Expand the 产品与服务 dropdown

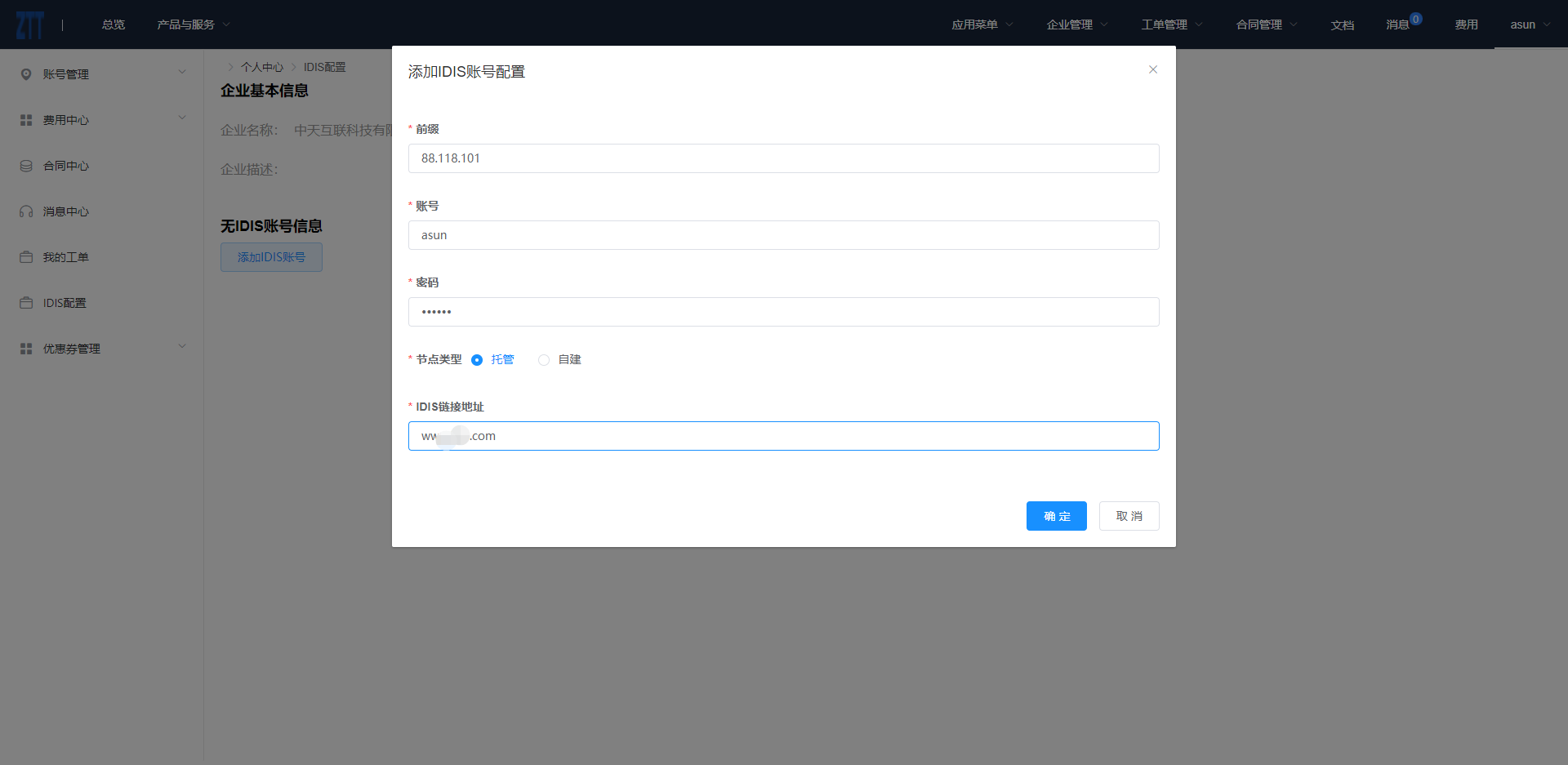194,24
